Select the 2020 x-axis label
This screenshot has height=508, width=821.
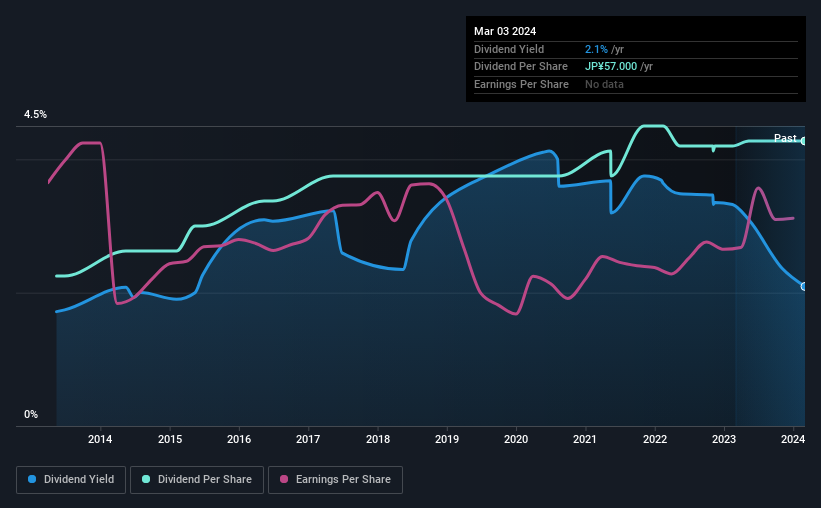pyautogui.click(x=516, y=439)
